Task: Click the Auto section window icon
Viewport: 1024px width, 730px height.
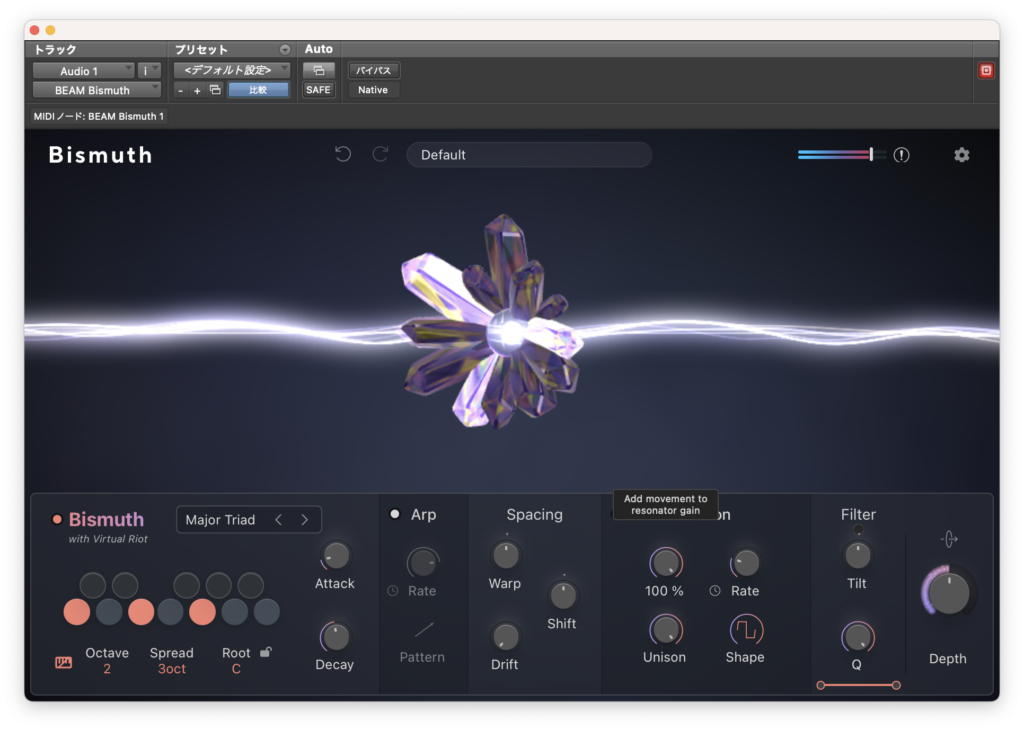Action: [319, 70]
